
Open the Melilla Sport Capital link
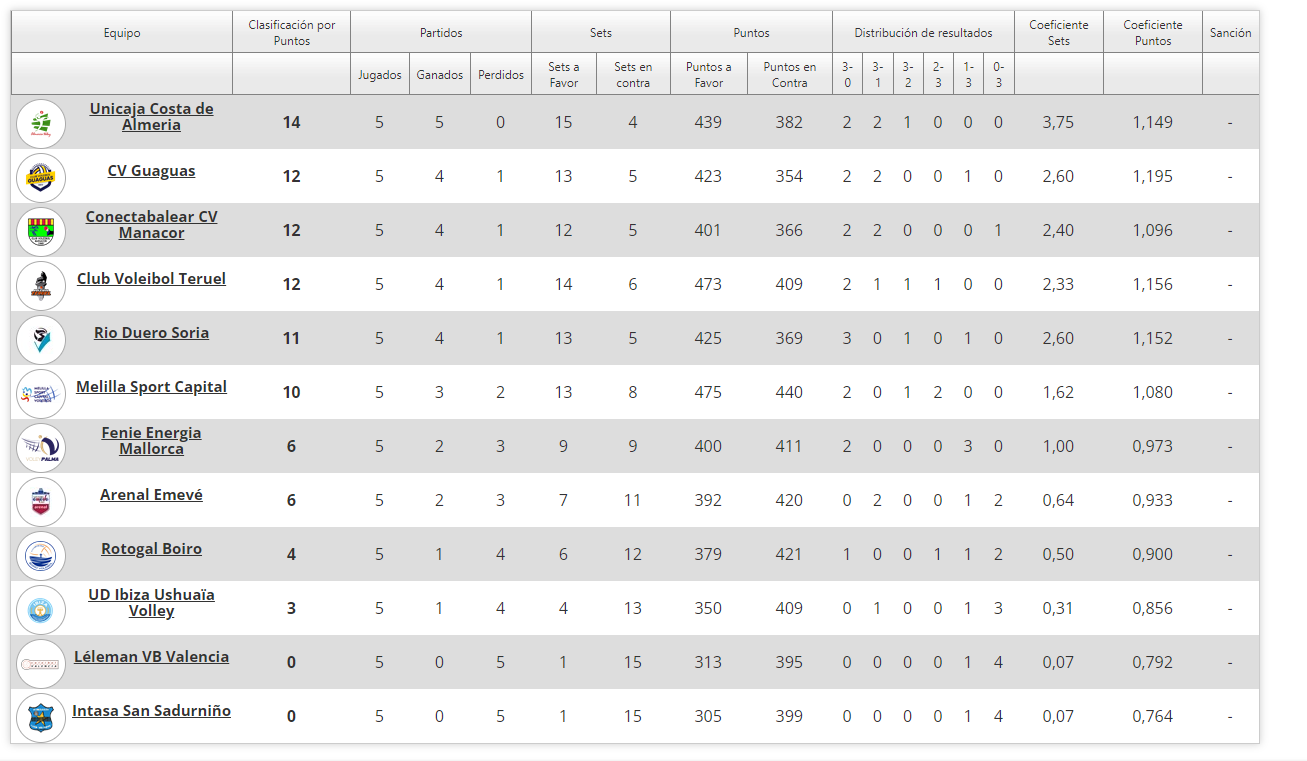point(151,387)
